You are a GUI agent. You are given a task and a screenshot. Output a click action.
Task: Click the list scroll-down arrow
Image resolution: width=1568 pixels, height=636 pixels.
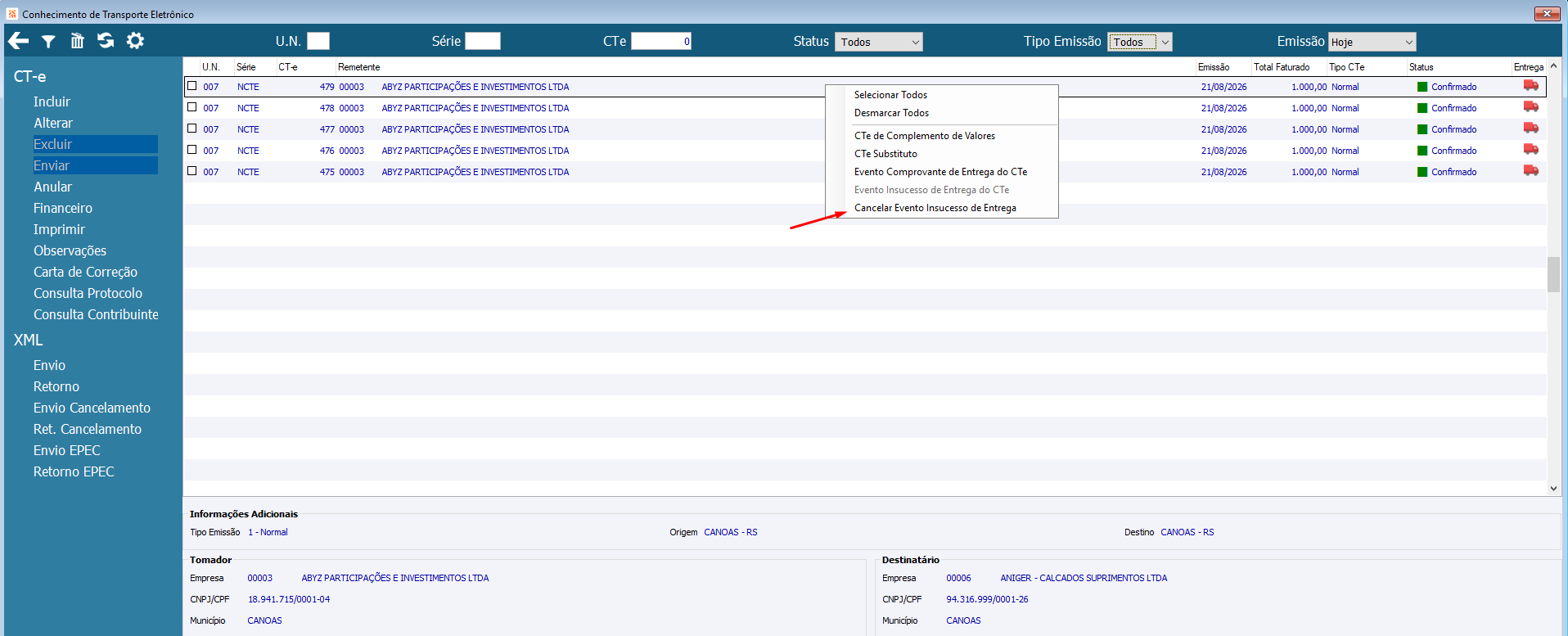click(x=1553, y=489)
